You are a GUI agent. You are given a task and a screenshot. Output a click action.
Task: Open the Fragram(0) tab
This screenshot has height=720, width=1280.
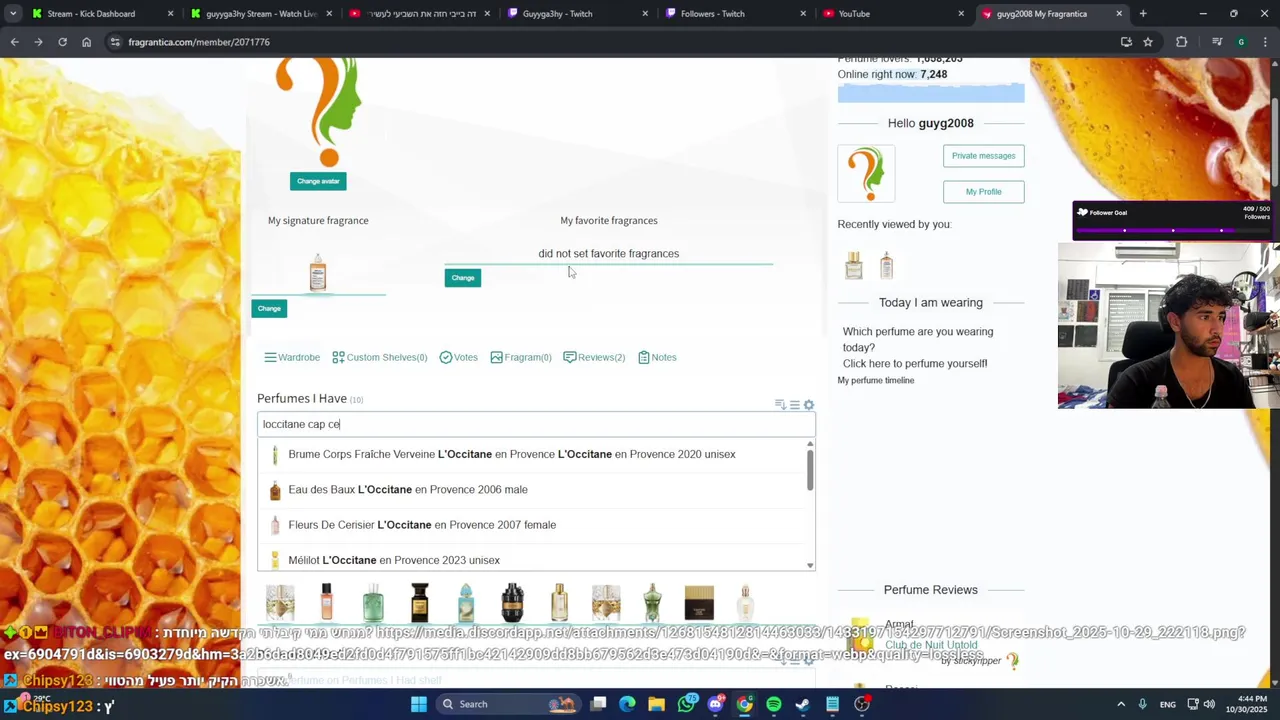point(521,357)
